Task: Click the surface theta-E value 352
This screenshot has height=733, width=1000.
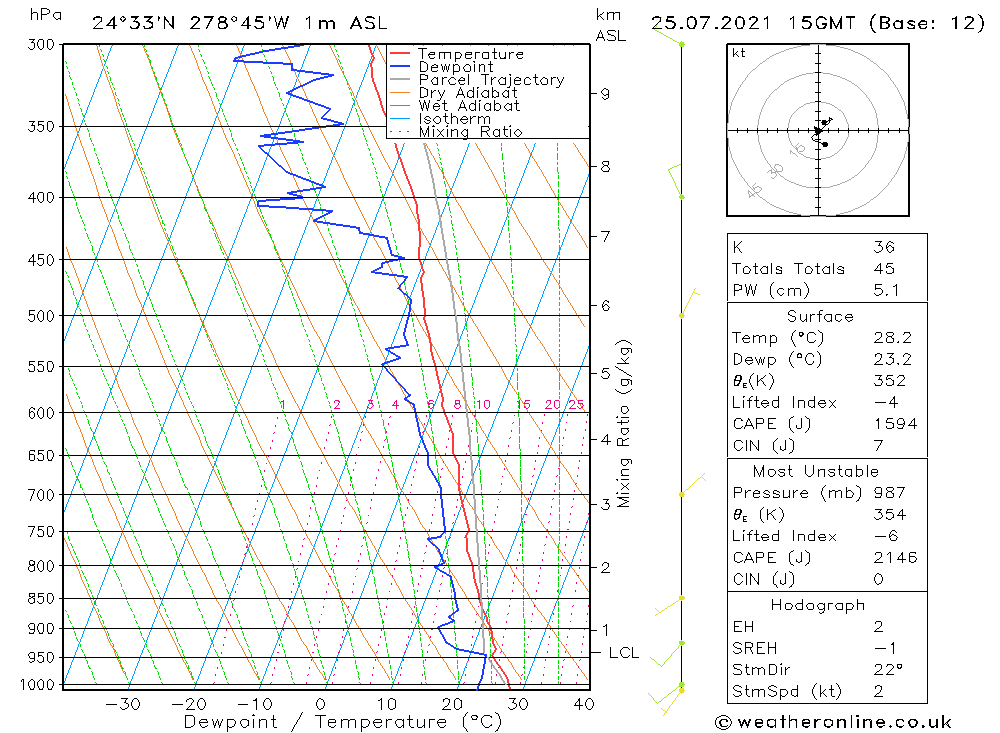Action: pos(890,381)
